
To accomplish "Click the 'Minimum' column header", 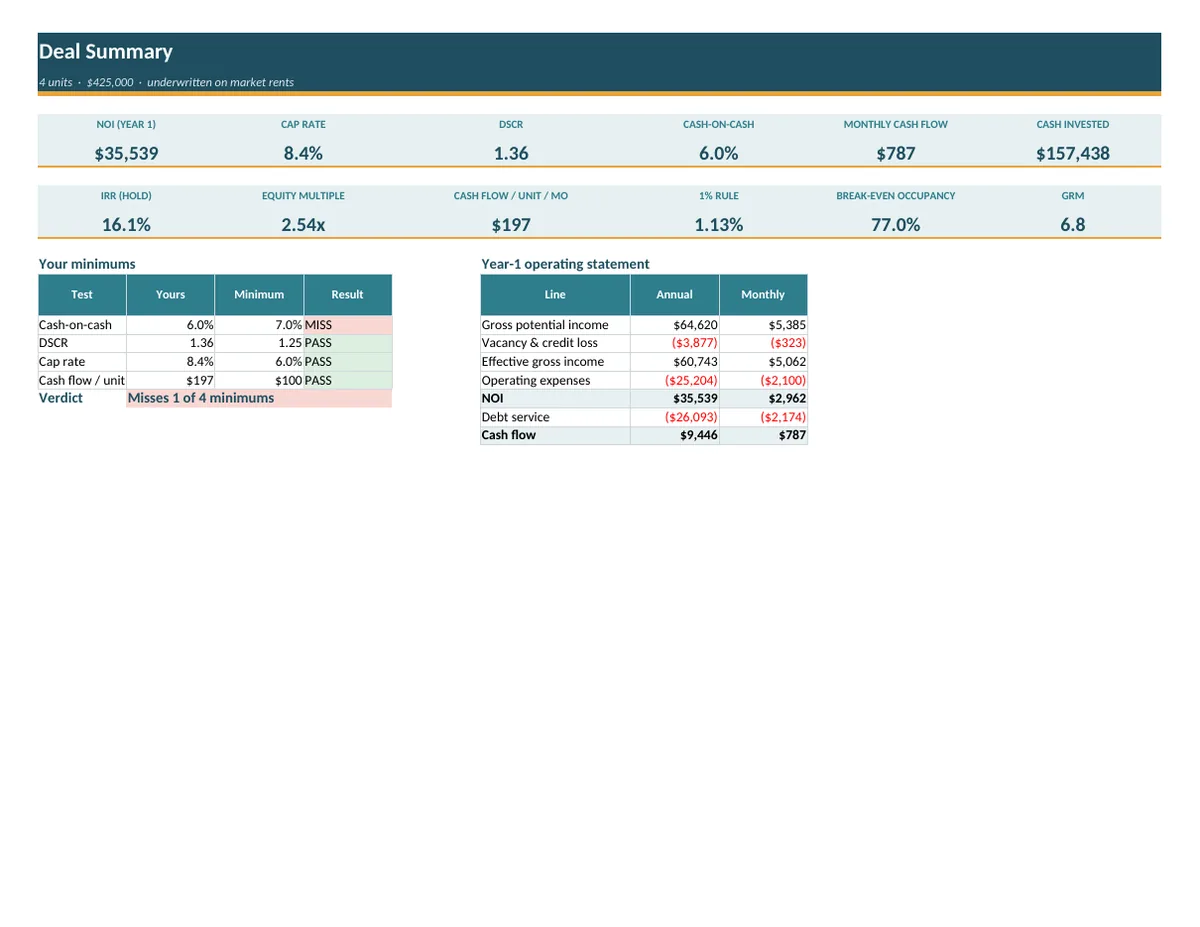I will (259, 295).
